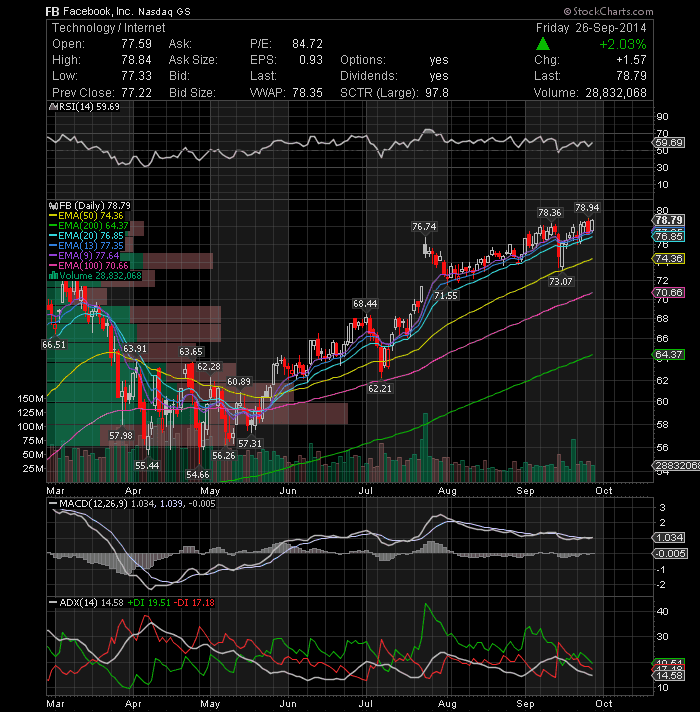700x712 pixels.
Task: Click the 63.65 price annotation
Action: [x=191, y=351]
